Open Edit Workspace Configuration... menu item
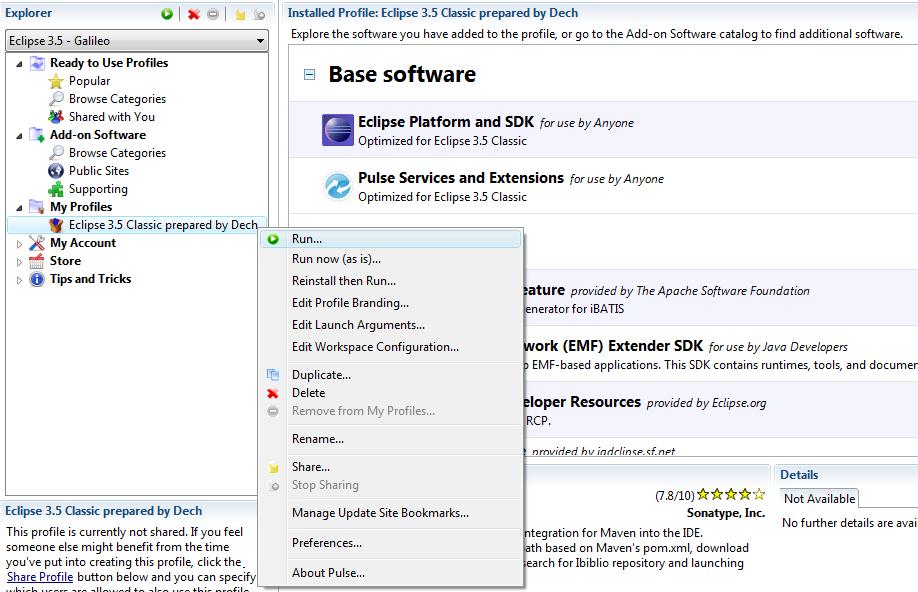Viewport: 918px width, 592px height. point(391,347)
